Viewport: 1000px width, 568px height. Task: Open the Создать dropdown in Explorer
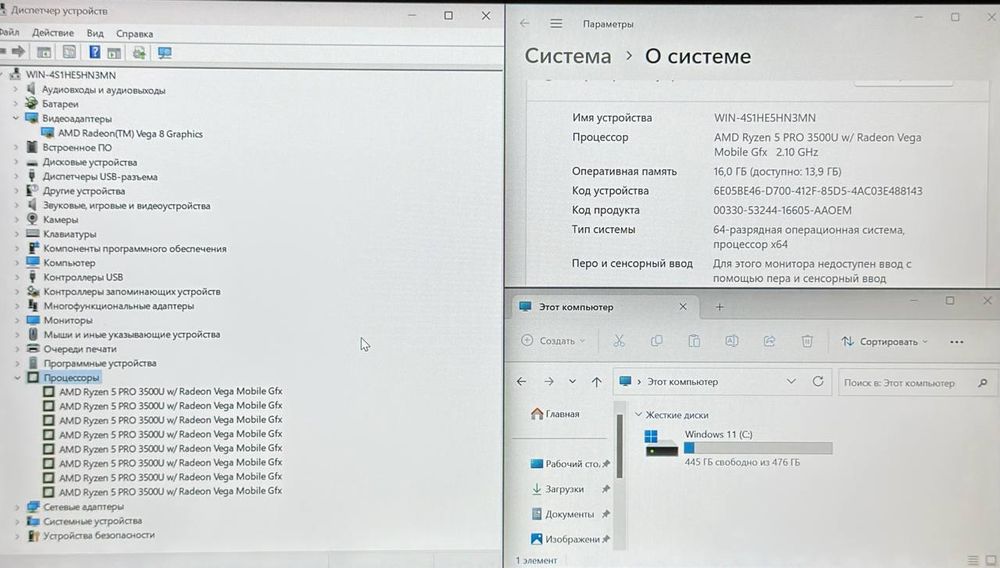(x=553, y=341)
